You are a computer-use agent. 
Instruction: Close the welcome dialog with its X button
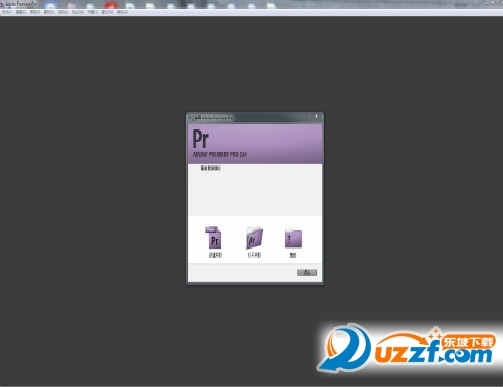tap(316, 116)
